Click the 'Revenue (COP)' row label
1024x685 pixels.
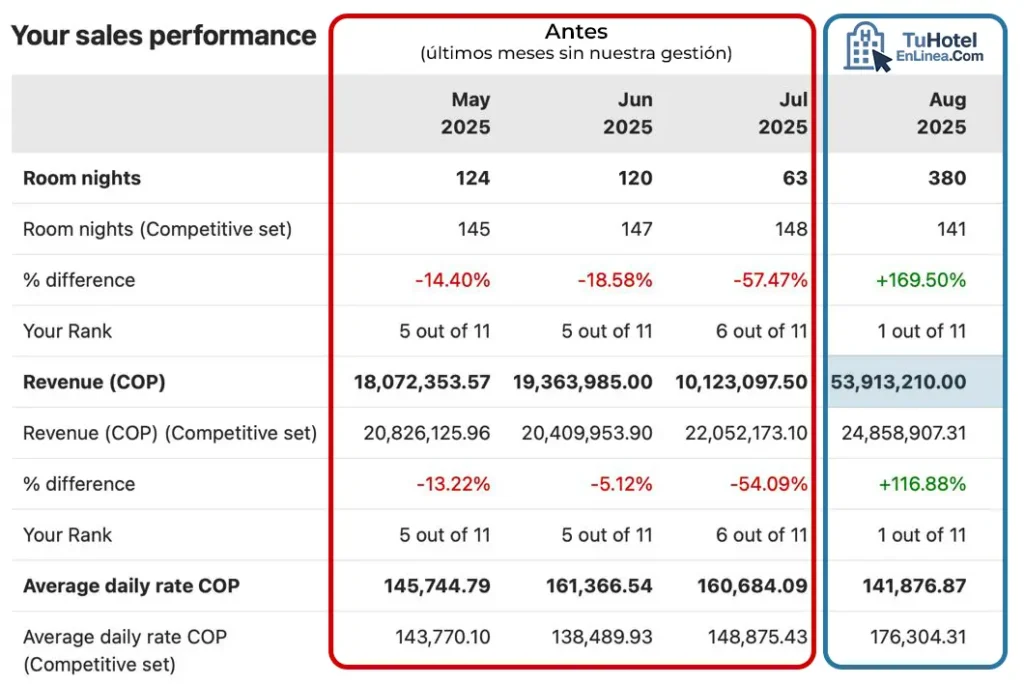pos(94,382)
